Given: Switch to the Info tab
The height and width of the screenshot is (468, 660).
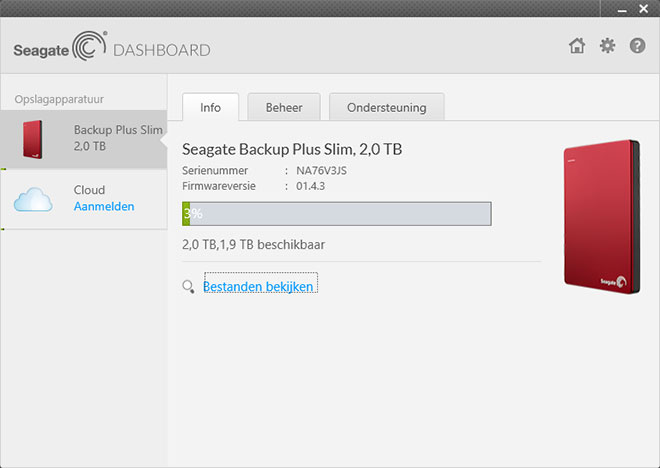Looking at the screenshot, I should (x=210, y=107).
